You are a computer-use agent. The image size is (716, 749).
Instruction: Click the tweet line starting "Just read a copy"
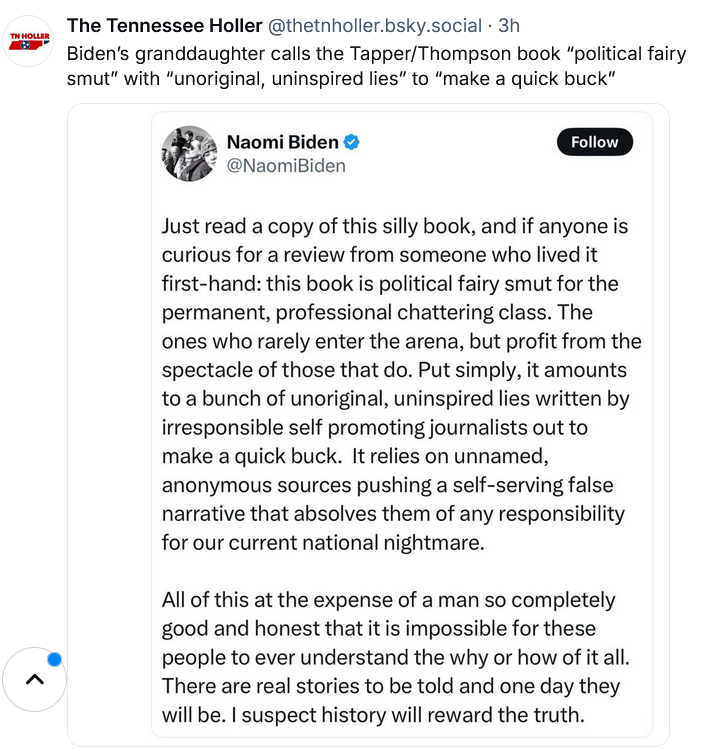point(395,226)
